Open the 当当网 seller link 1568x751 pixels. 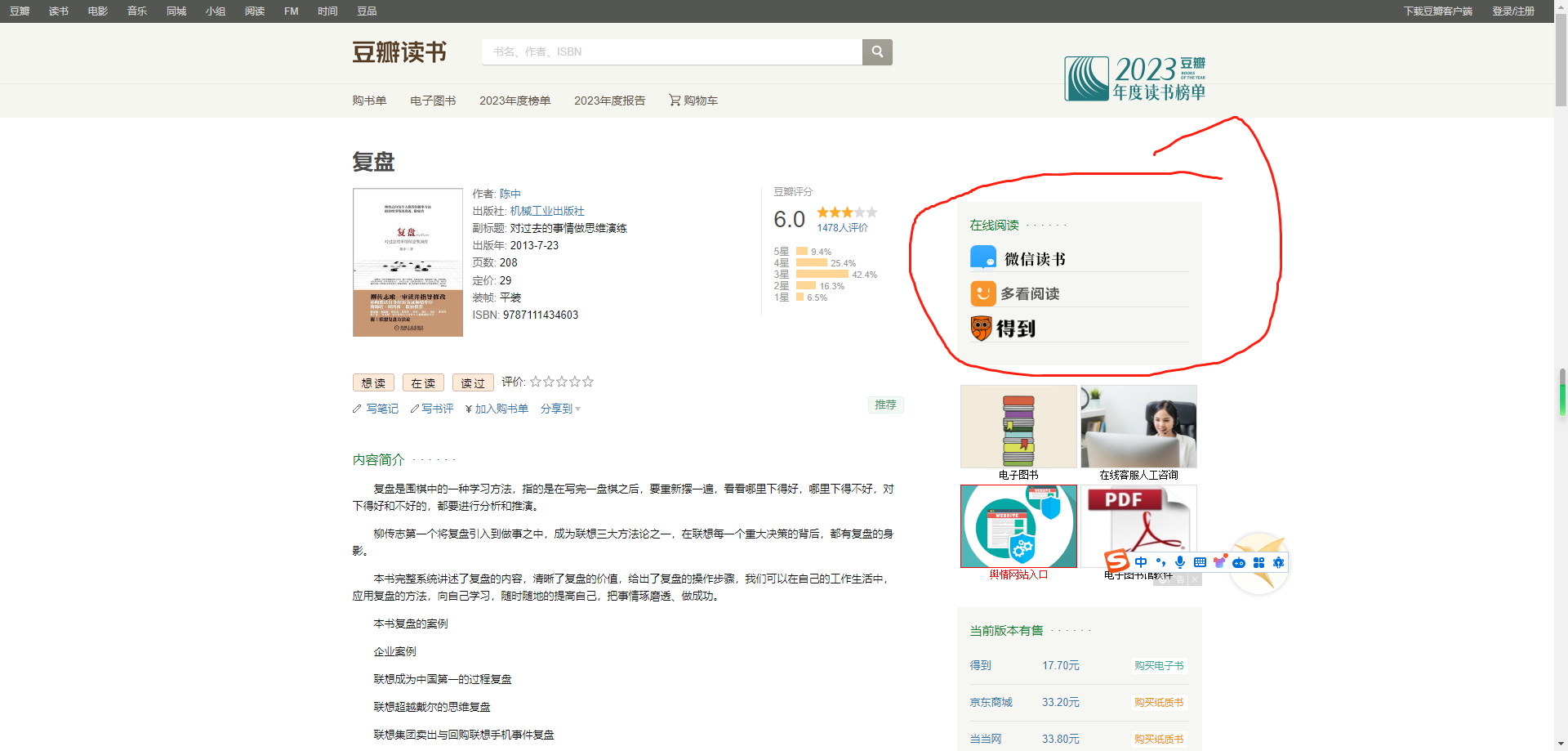pos(986,739)
